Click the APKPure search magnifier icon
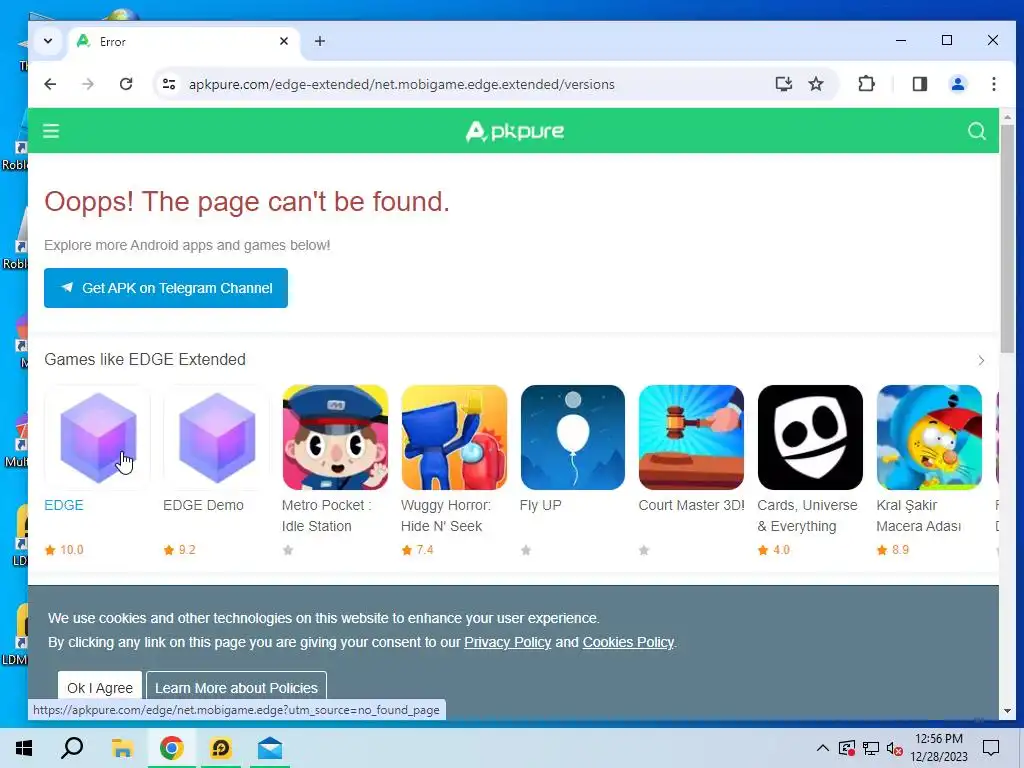The image size is (1024, 768). click(976, 131)
